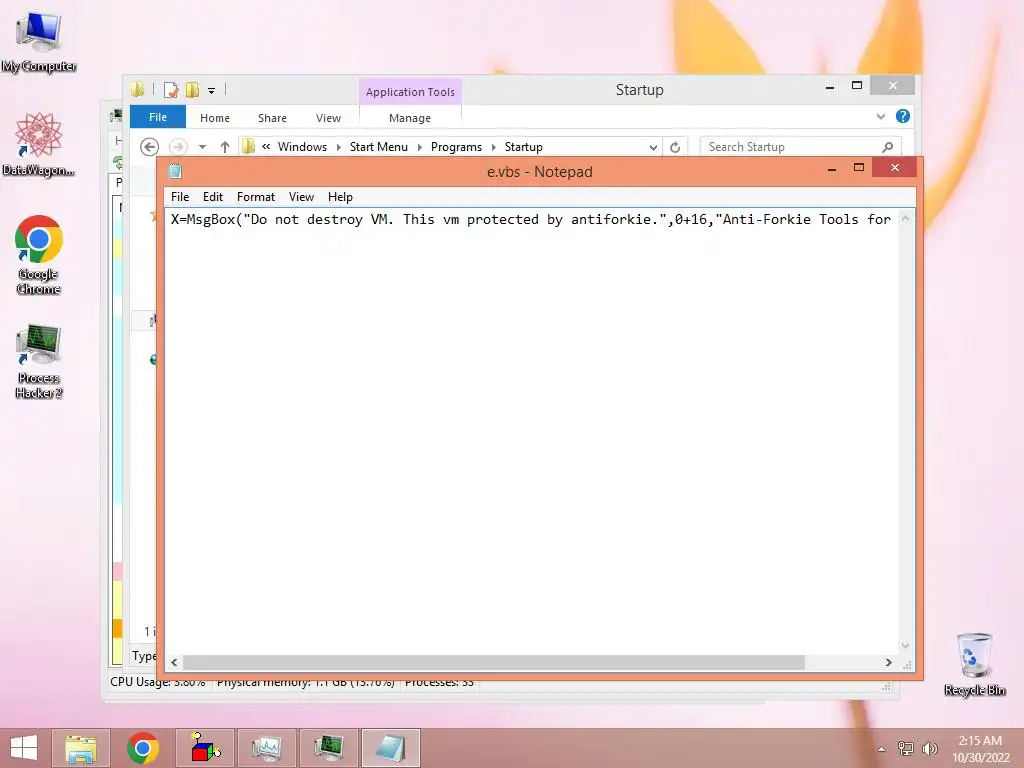This screenshot has width=1024, height=768.
Task: Open the Explorer View ribbon tab
Action: click(328, 118)
